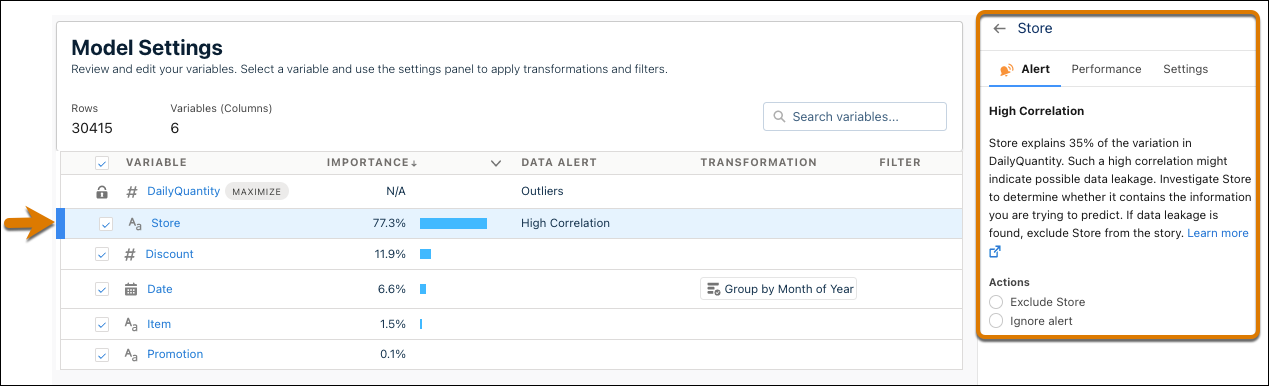Click the N/A importance value

point(395,191)
